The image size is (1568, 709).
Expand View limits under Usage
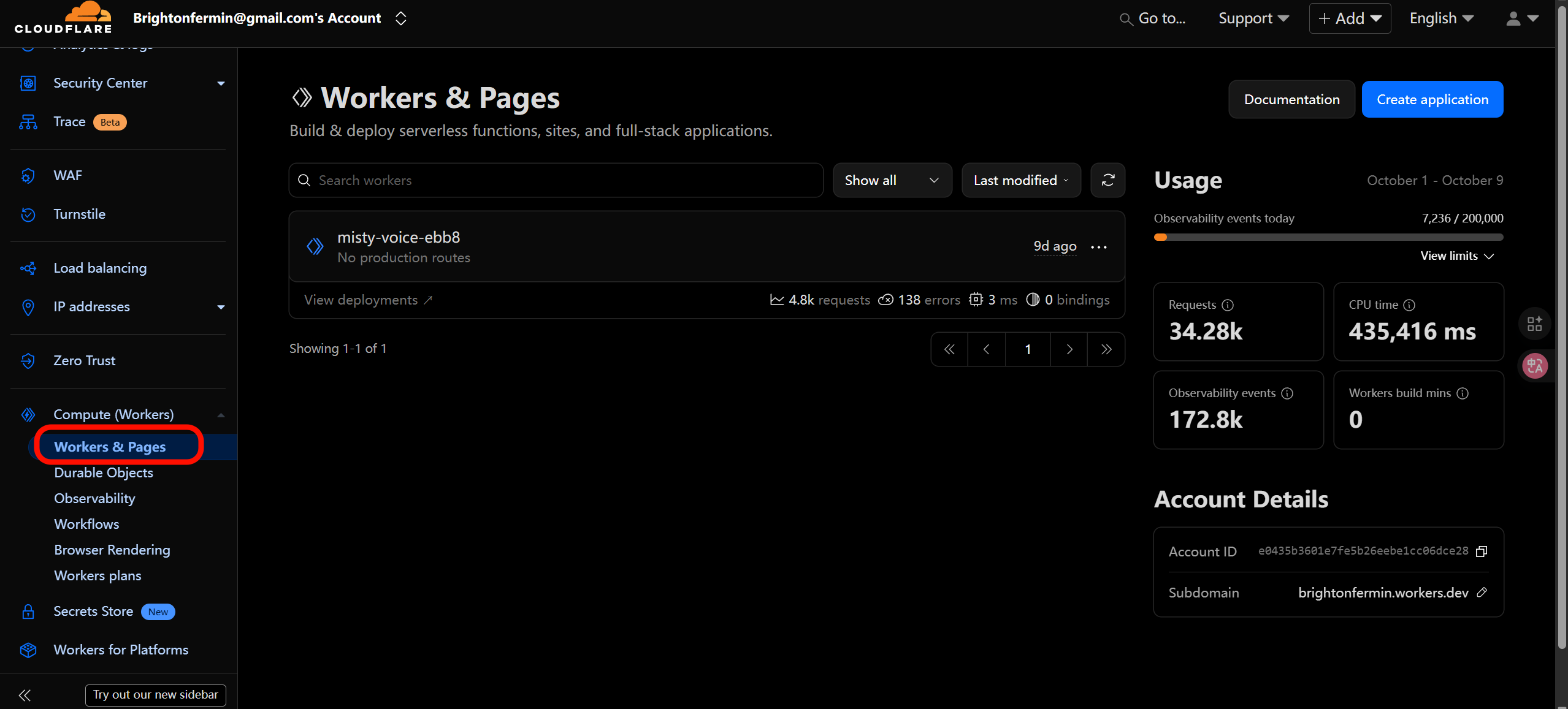click(1456, 256)
